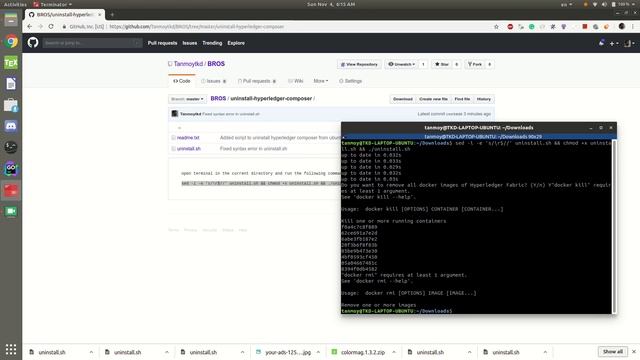Close the BROS/uninstall-hyperledger tab
Image resolution: width=640 pixels, height=360 pixels.
[100, 15]
